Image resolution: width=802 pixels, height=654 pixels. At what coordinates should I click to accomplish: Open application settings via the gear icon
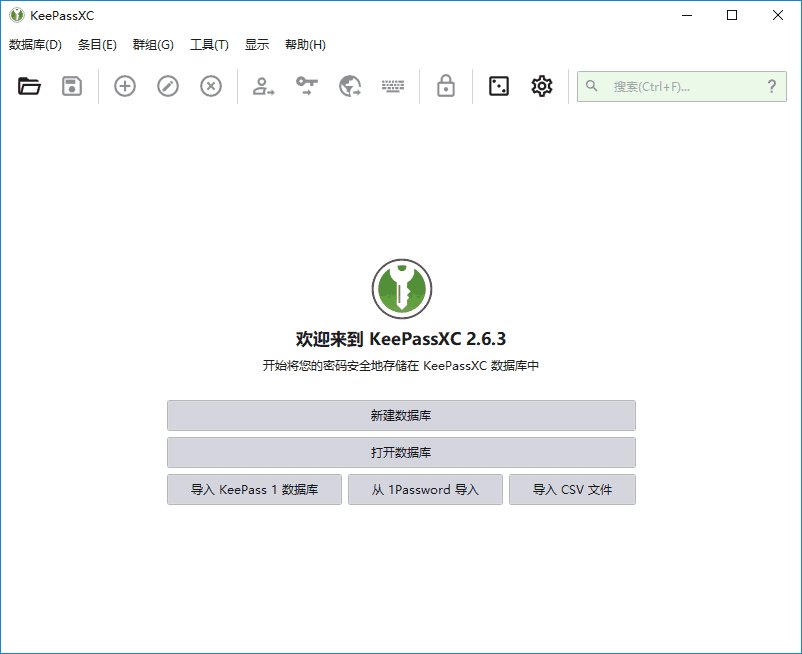click(x=541, y=86)
